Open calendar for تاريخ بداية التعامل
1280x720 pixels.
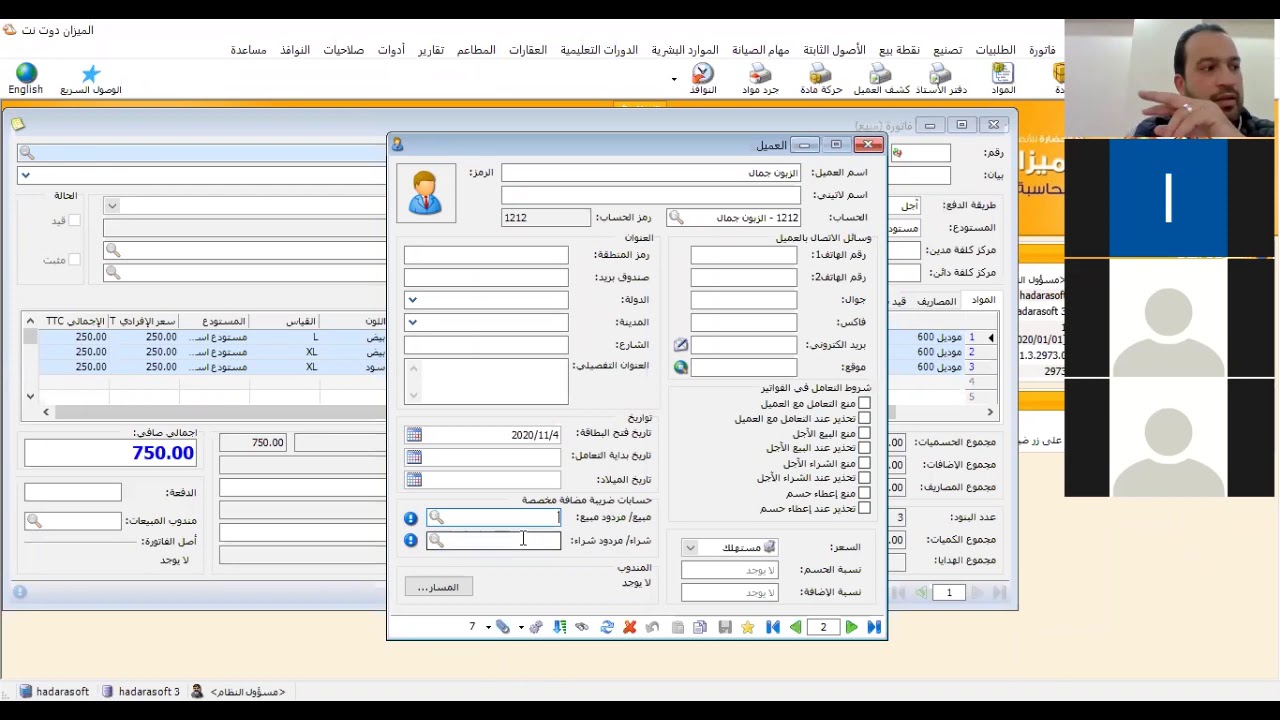(x=414, y=457)
